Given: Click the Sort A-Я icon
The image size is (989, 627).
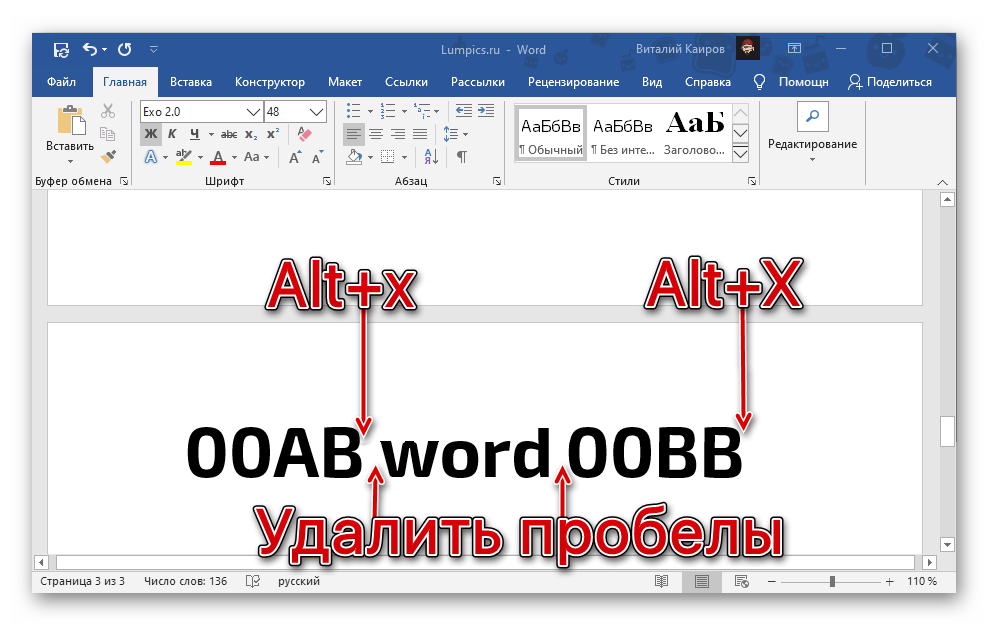Looking at the screenshot, I should coord(429,157).
